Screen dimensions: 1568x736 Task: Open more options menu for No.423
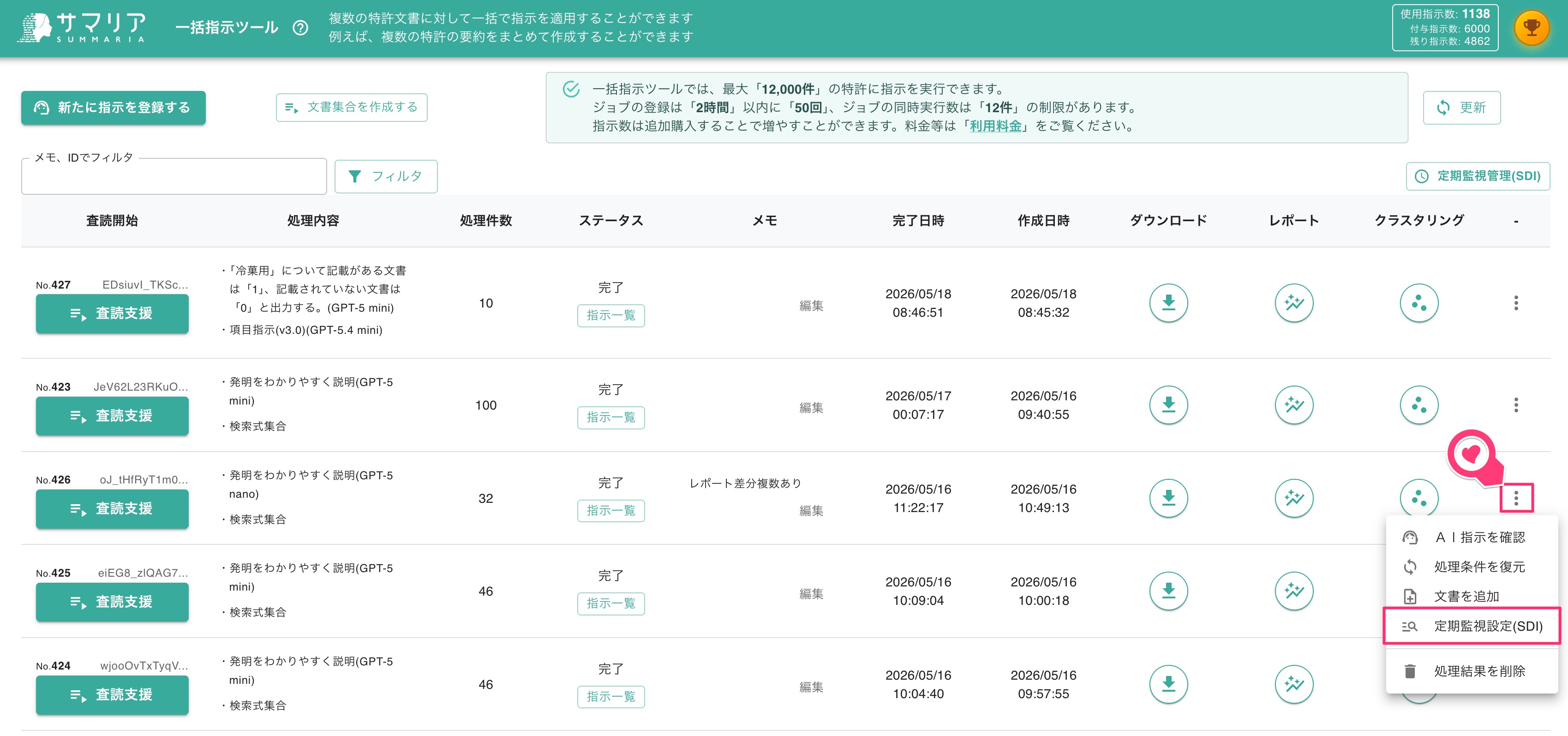[1516, 405]
